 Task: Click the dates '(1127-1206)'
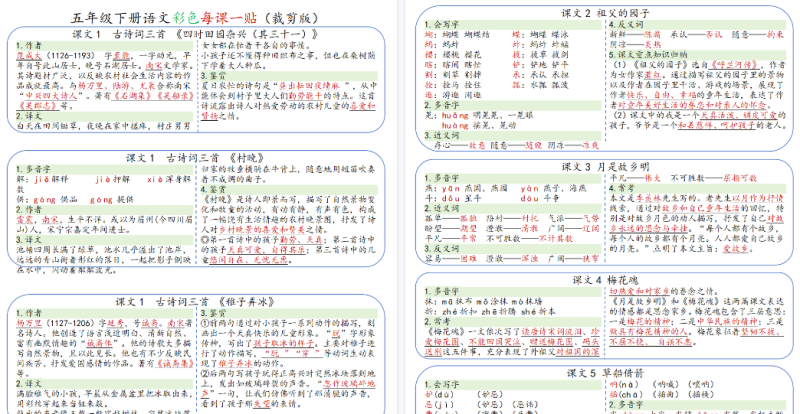[70, 323]
